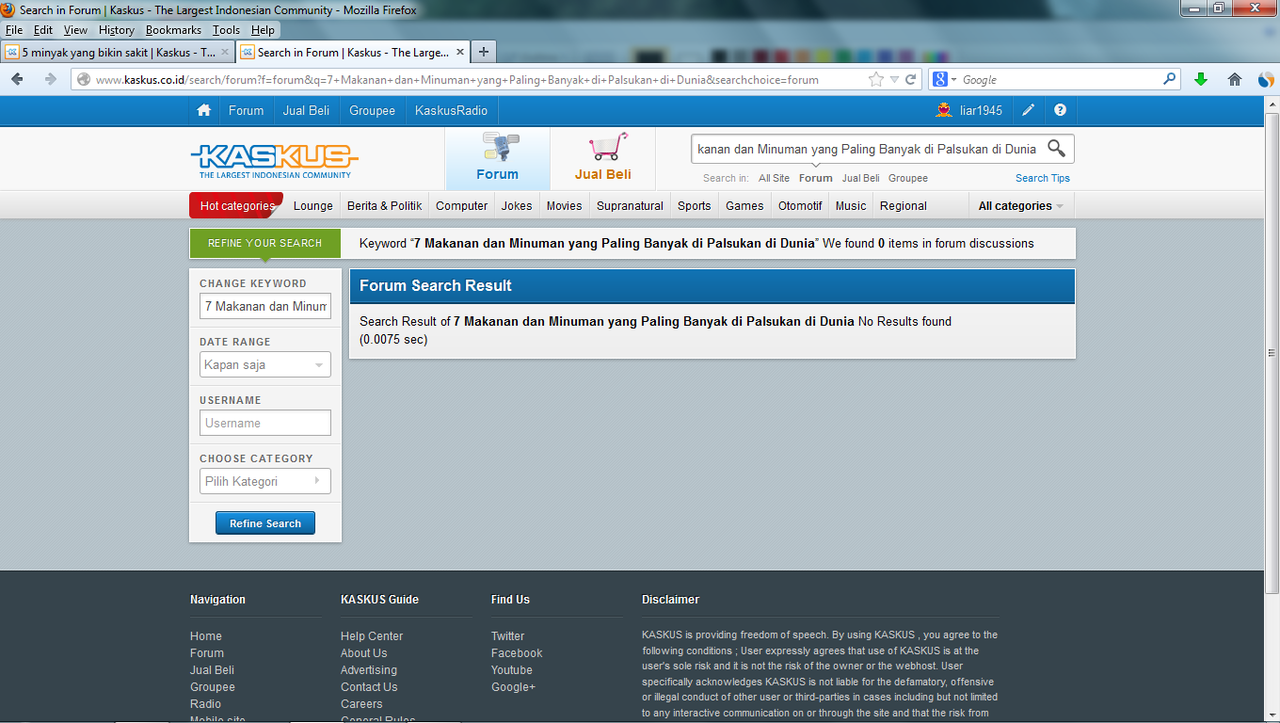Click the Username input field
This screenshot has width=1280, height=723.
click(x=265, y=423)
